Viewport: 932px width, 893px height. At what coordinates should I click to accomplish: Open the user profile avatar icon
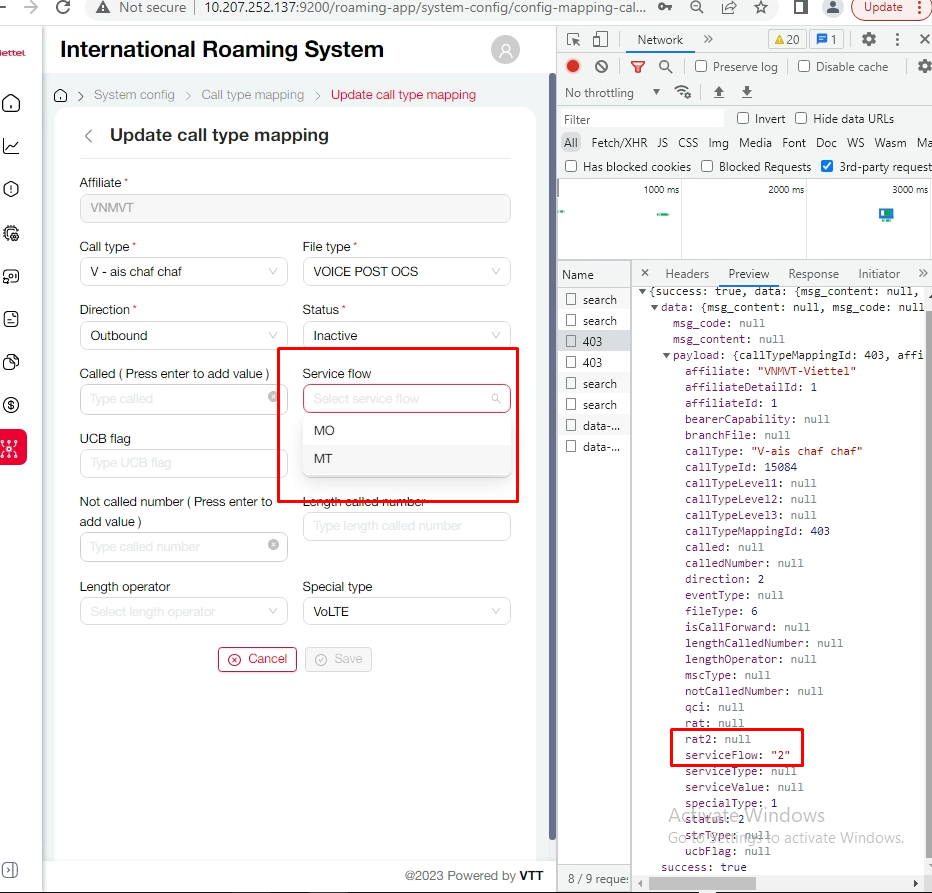click(x=506, y=50)
